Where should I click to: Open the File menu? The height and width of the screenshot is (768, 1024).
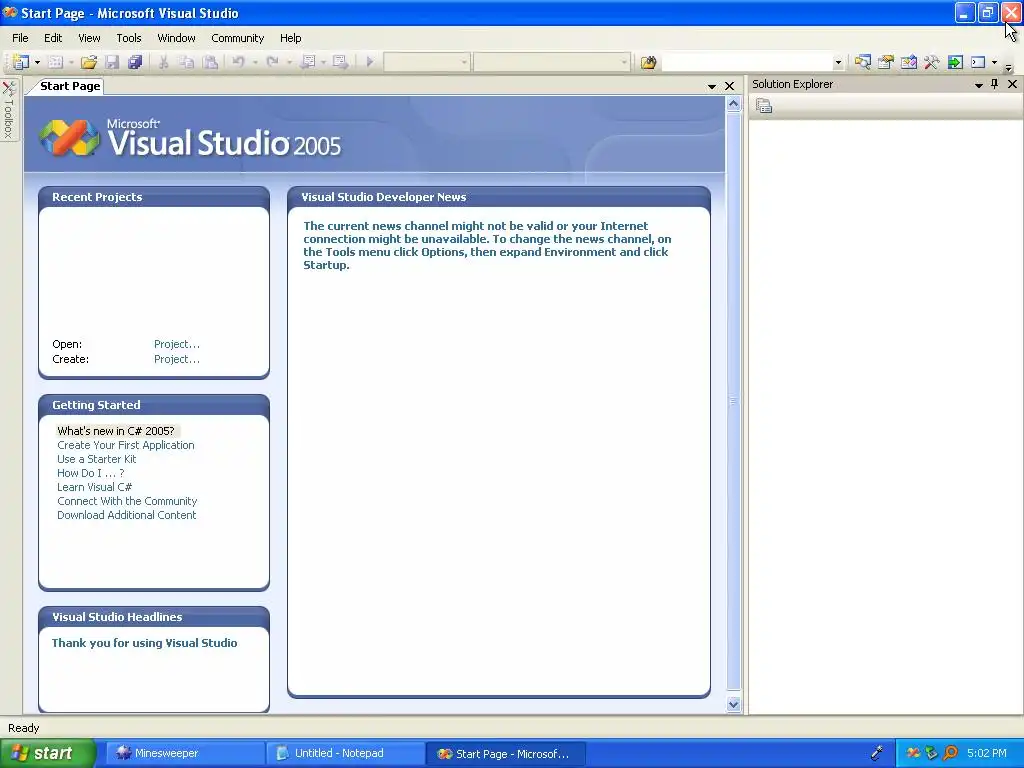[x=20, y=38]
